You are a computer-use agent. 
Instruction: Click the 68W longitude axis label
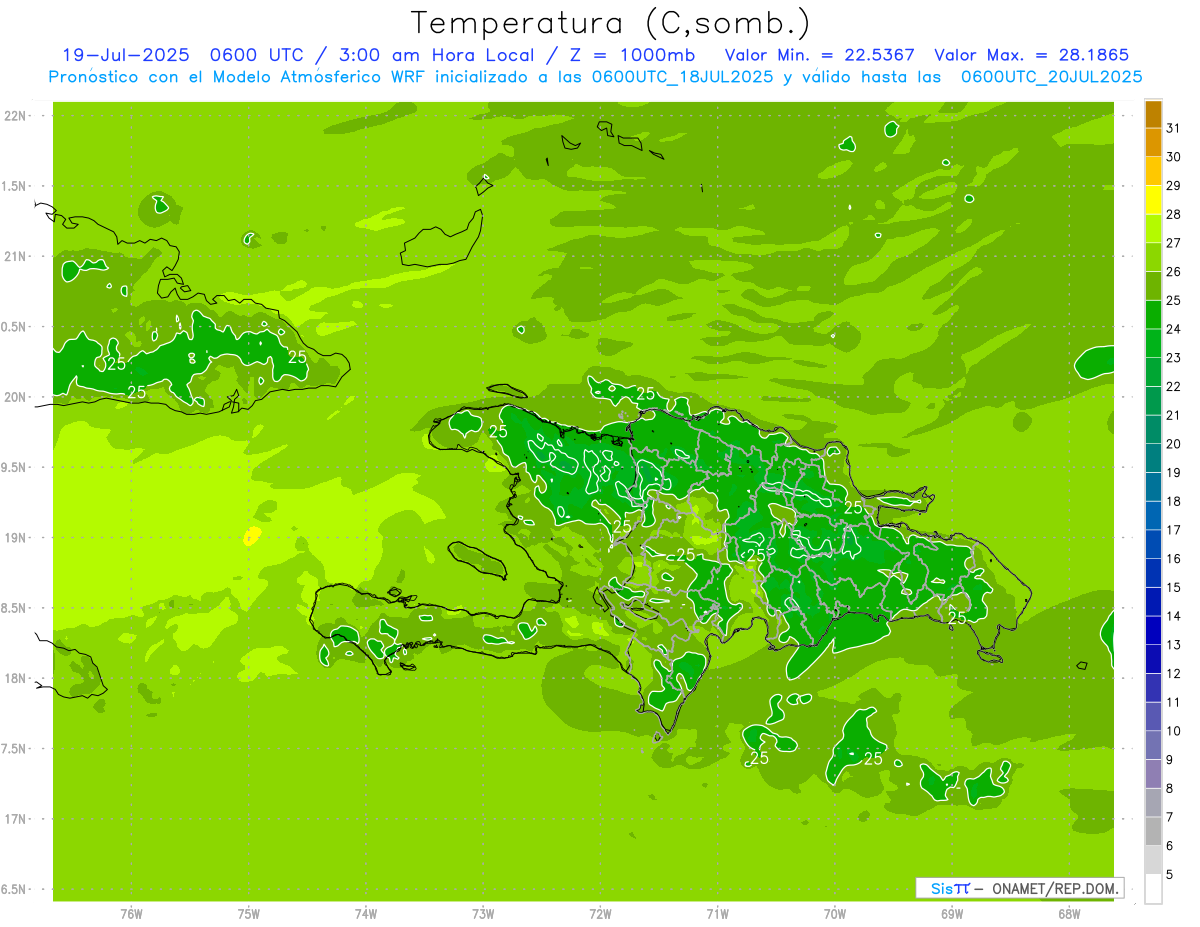(1069, 913)
